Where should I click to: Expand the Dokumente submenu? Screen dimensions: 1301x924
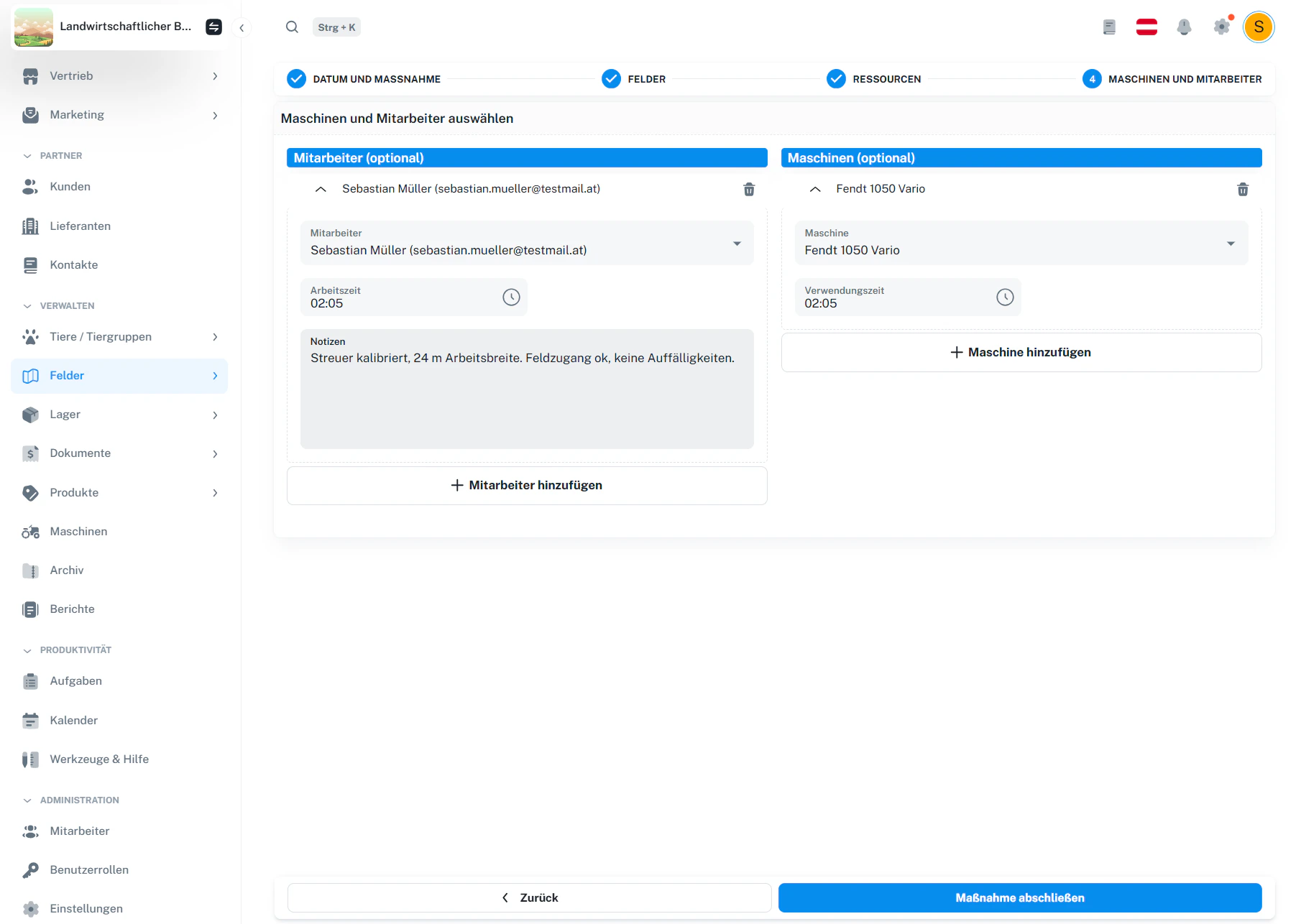(x=119, y=453)
